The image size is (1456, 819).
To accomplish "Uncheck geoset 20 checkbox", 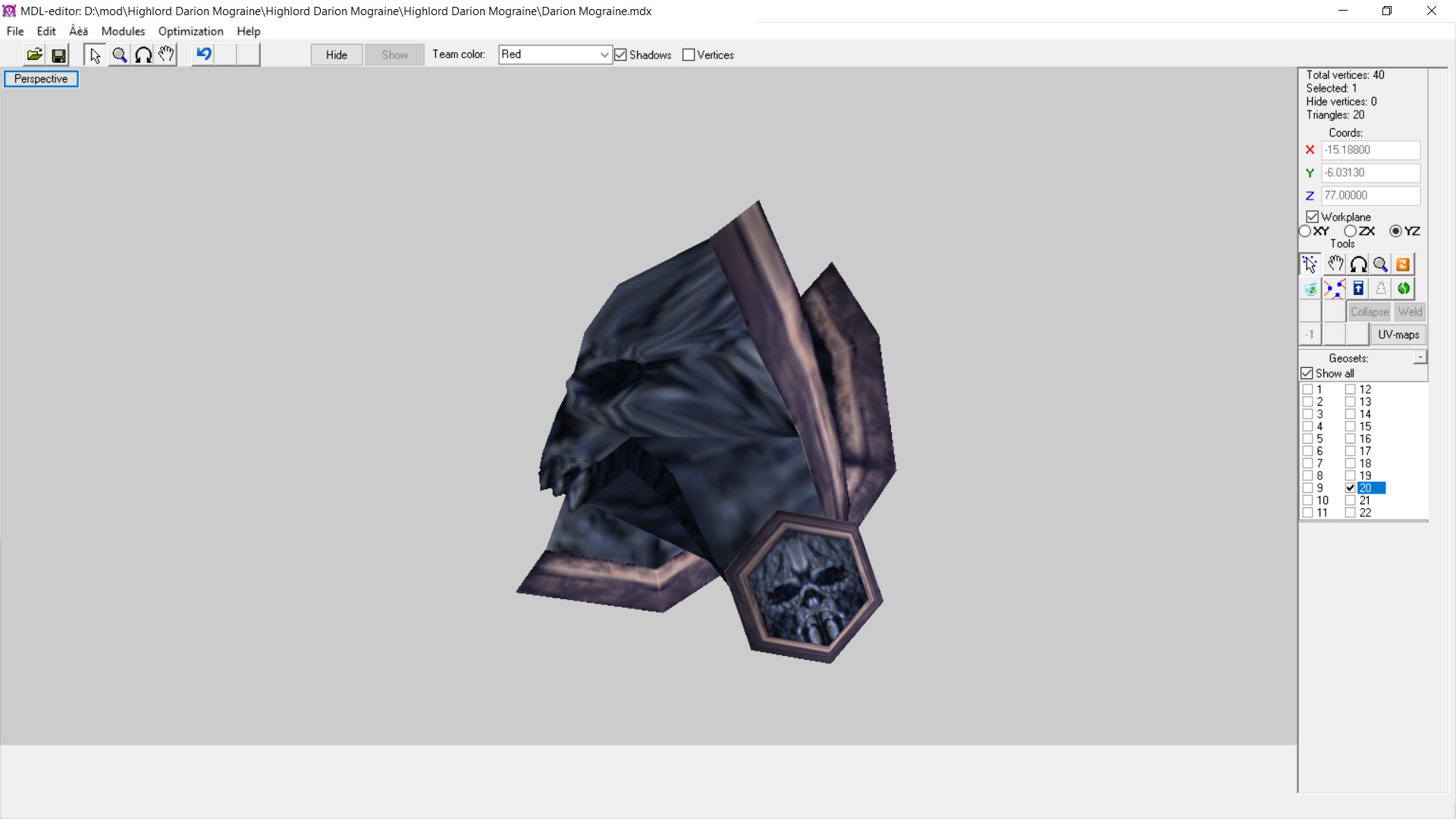I will [x=1350, y=488].
